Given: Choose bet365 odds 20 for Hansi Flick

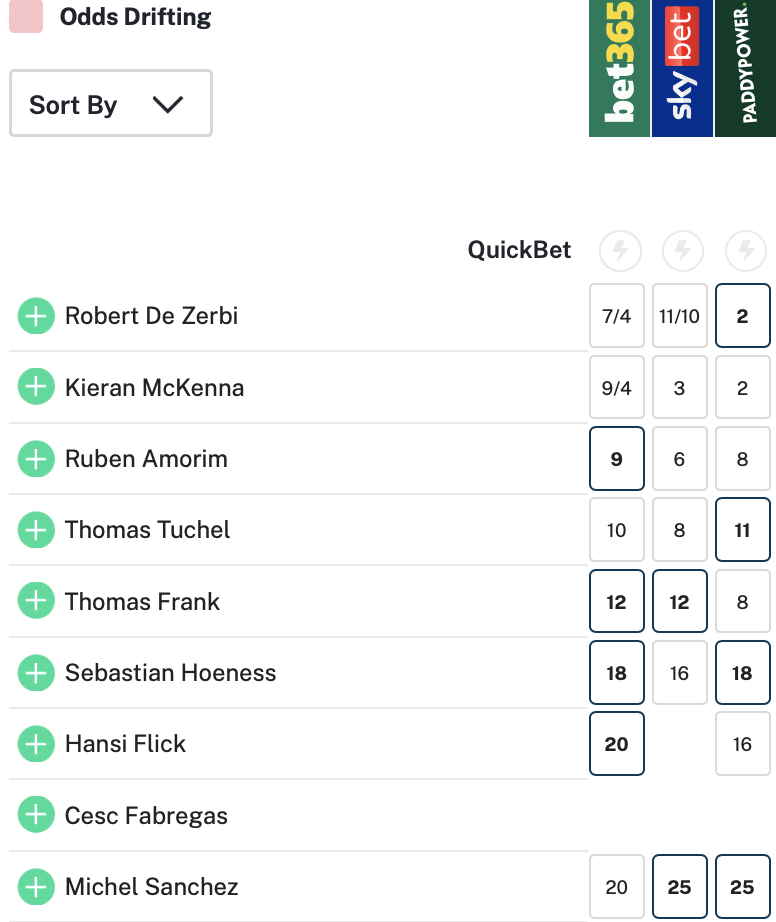Looking at the screenshot, I should click(x=617, y=744).
